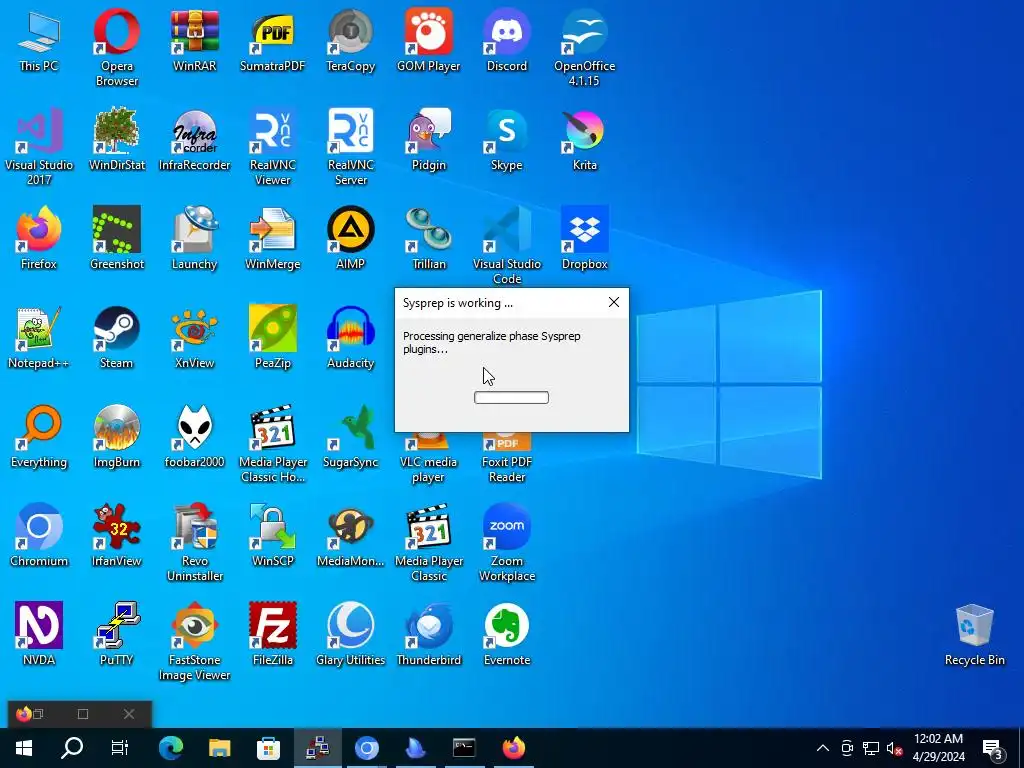Click the IrfanView desktop shortcut

click(116, 536)
